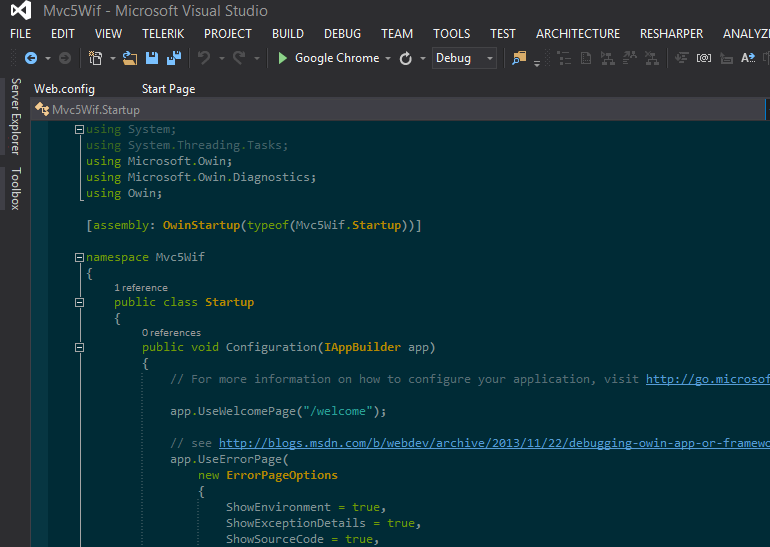The height and width of the screenshot is (547, 770).
Task: Click the Save All icon
Action: (174, 58)
